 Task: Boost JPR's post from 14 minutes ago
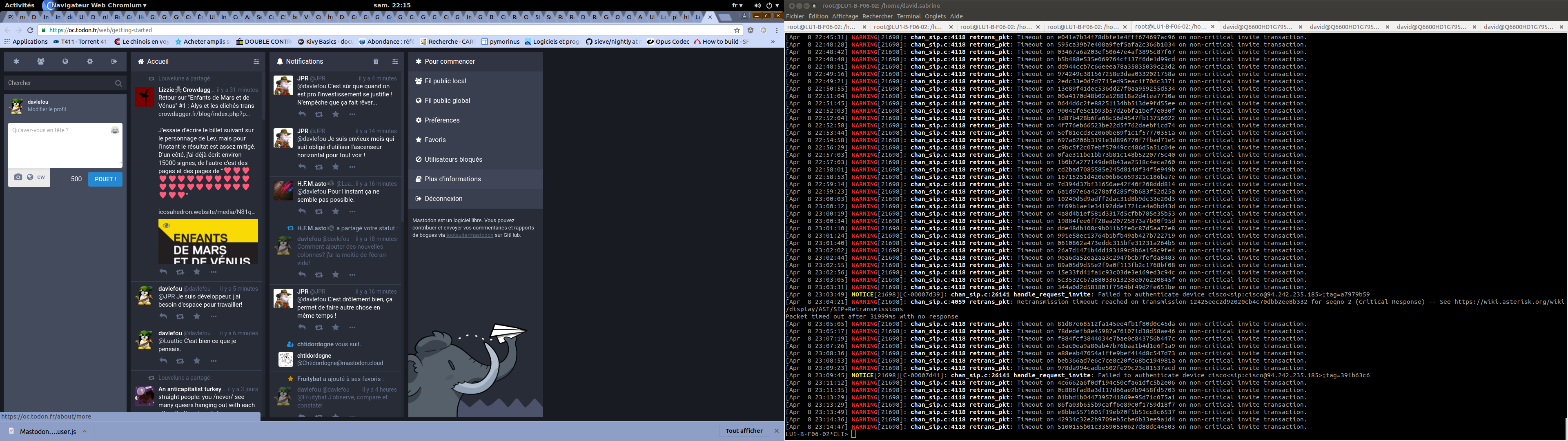[318, 167]
